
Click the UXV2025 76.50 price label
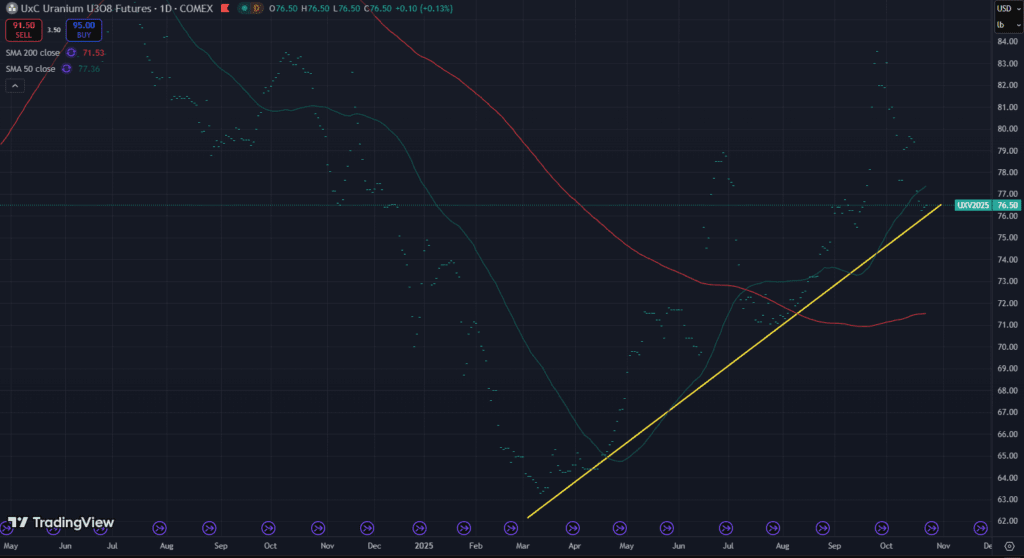pos(987,205)
